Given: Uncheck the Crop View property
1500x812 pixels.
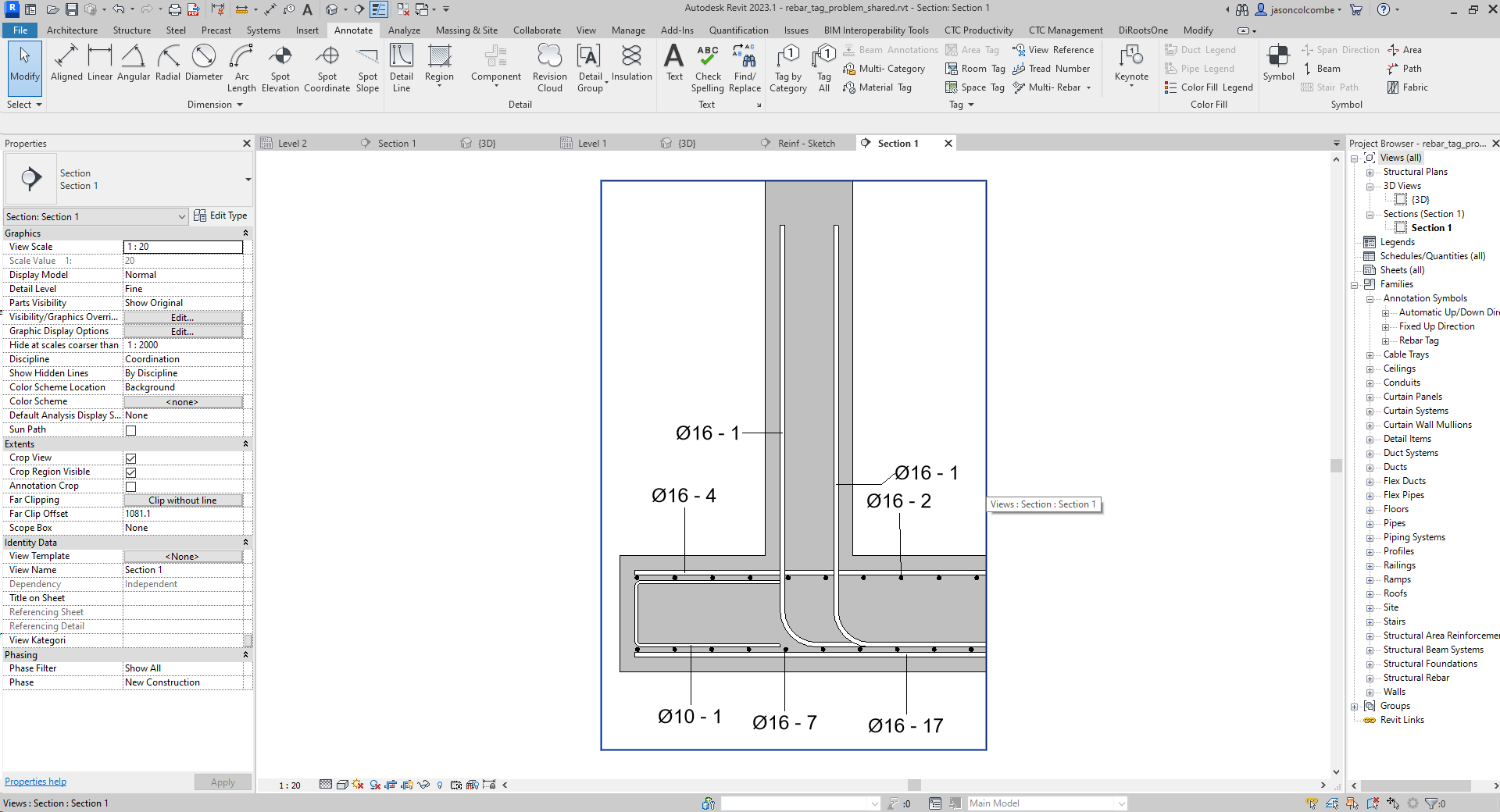Looking at the screenshot, I should [130, 458].
